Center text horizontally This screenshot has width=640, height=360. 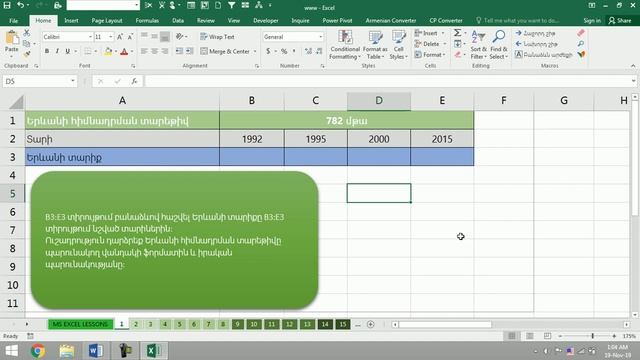pyautogui.click(x=155, y=51)
